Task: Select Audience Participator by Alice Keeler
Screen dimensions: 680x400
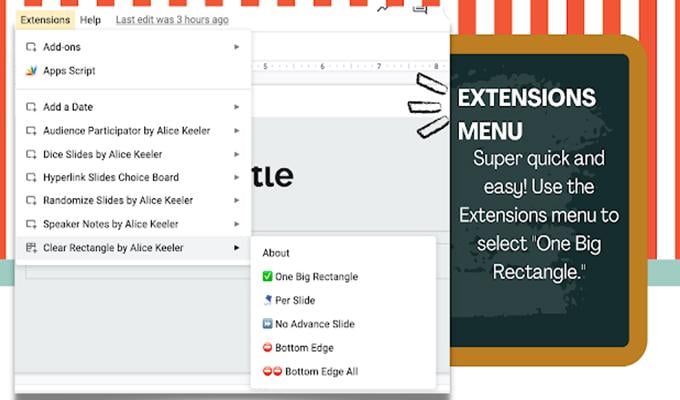Action: pos(133,131)
